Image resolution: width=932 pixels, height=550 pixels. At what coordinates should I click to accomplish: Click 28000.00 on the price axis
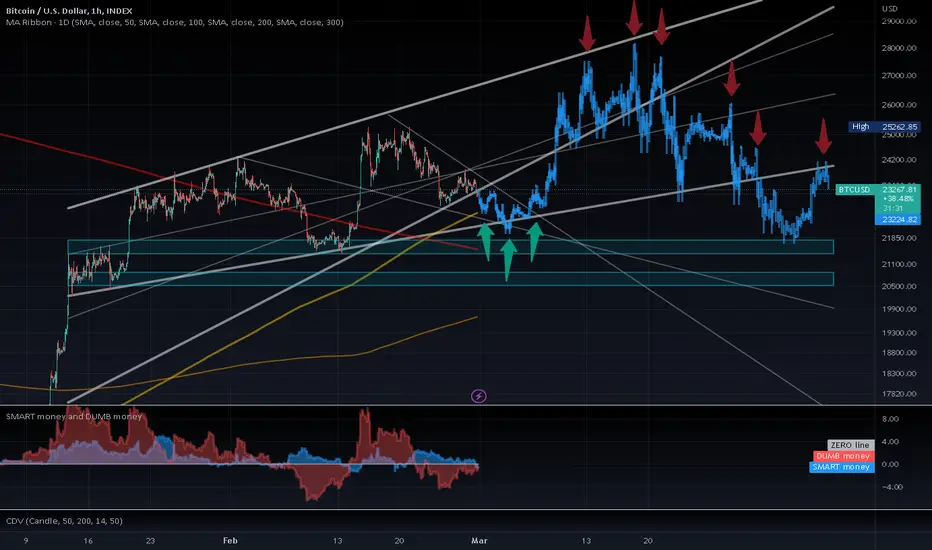(x=899, y=48)
